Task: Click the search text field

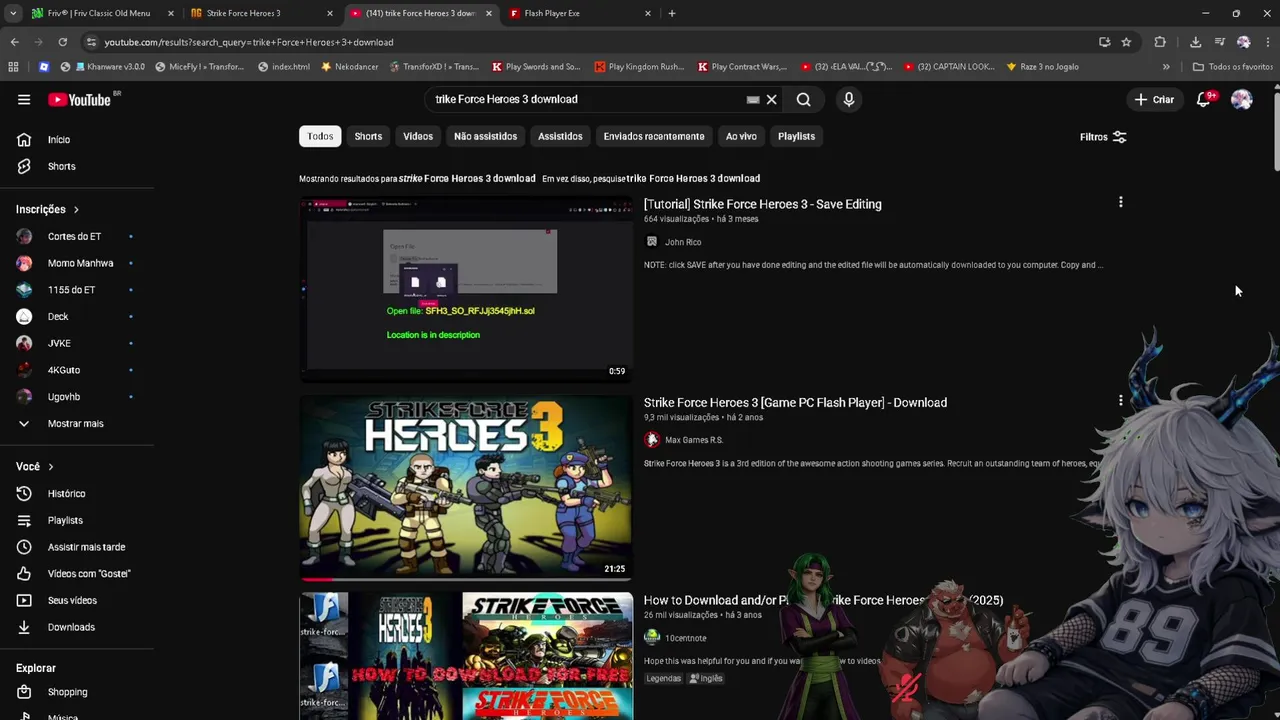Action: coord(590,99)
